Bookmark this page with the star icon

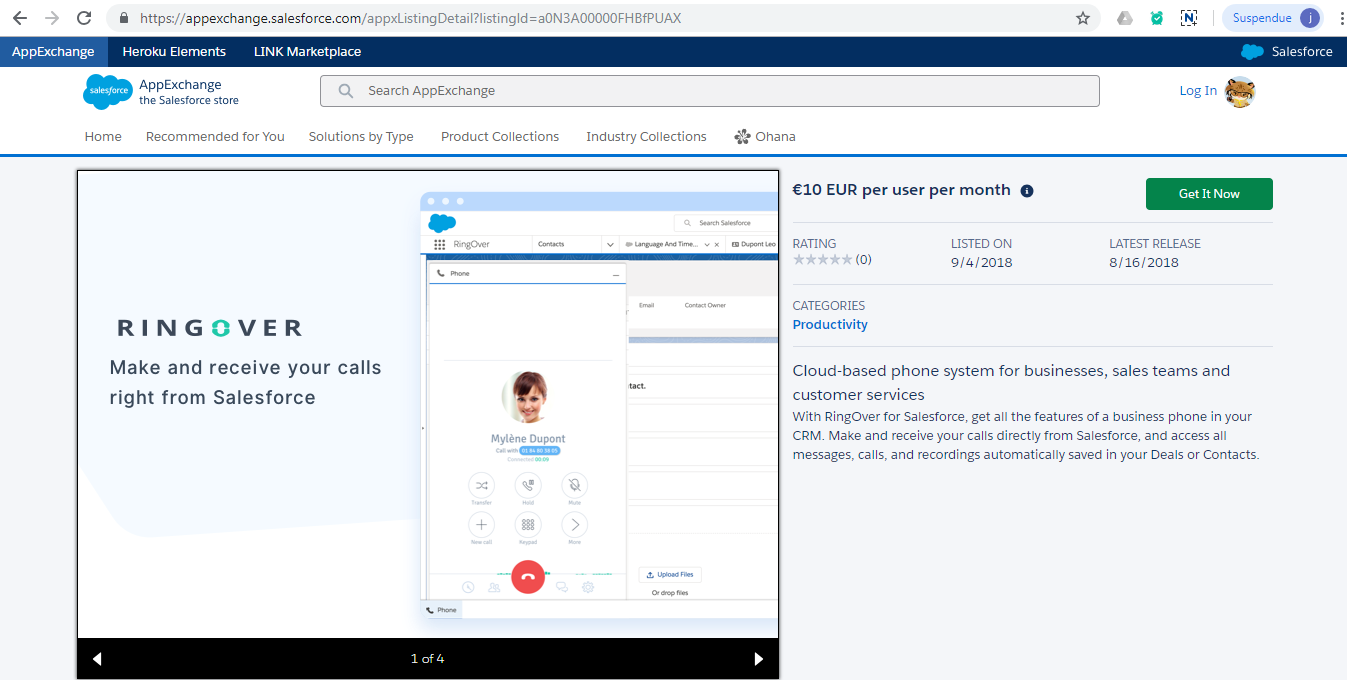1083,18
